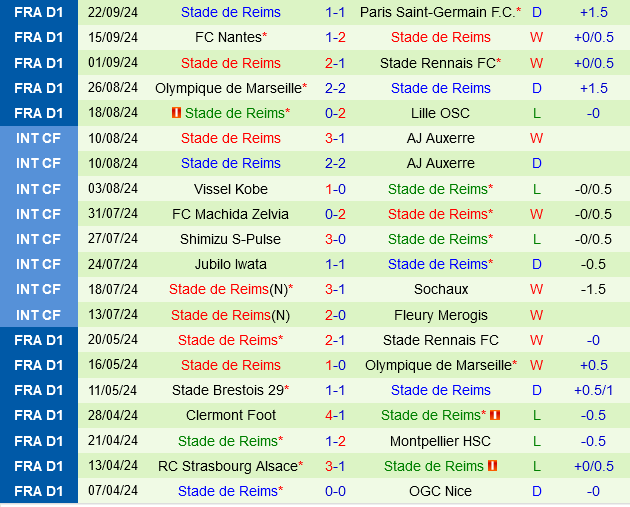630x507 pixels.
Task: Open Vissel Kobe team link
Action: click(230, 188)
